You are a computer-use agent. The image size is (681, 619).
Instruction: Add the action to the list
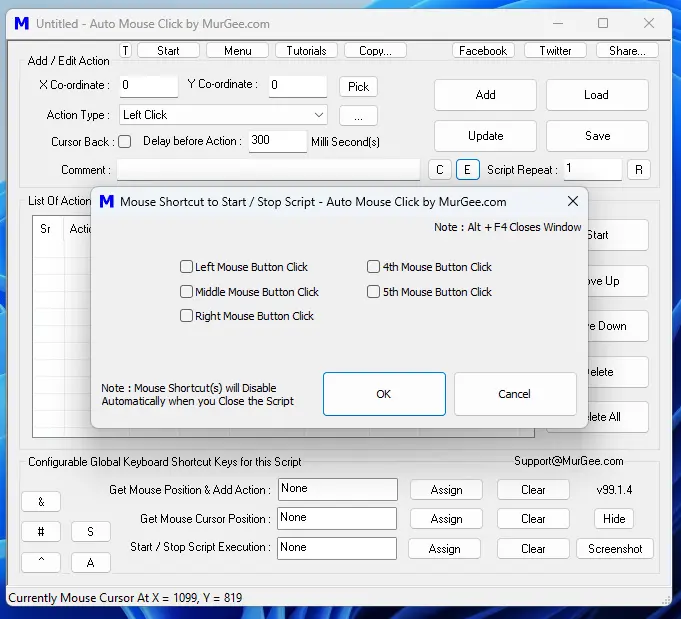pos(485,95)
